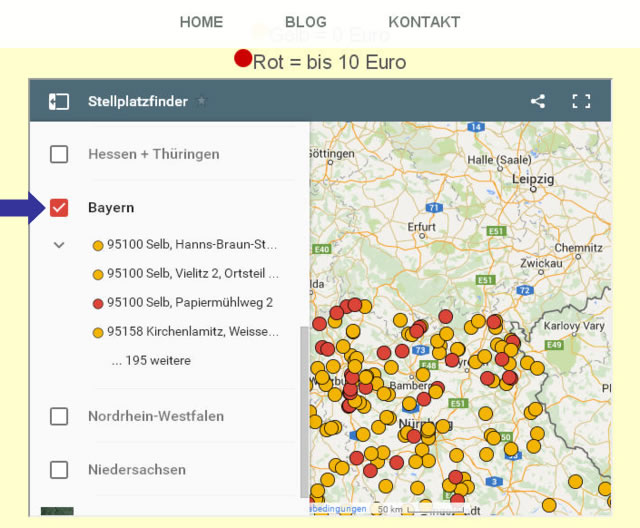Click the Chemnitz label on map

[578, 248]
